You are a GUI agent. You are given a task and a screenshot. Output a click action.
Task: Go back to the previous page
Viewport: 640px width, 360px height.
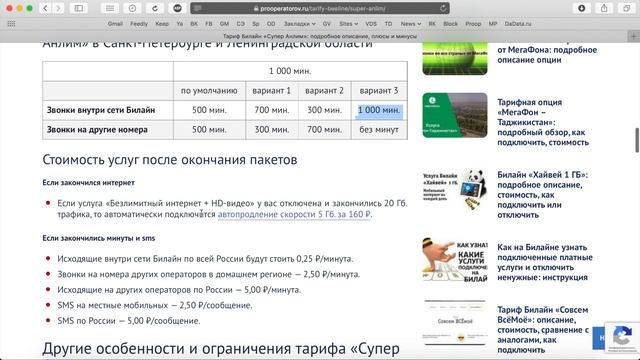(x=45, y=8)
